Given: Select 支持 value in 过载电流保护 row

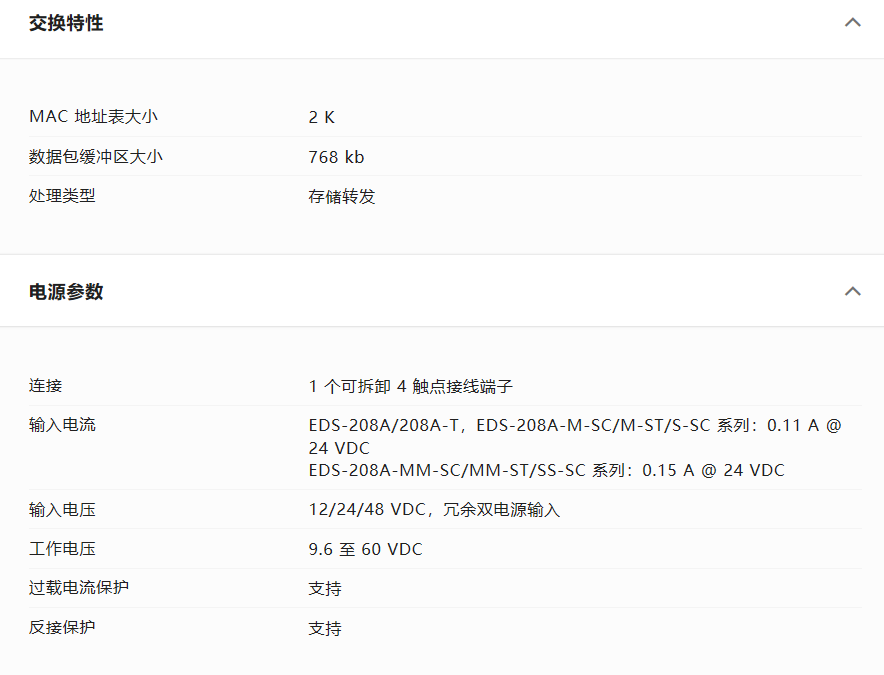Looking at the screenshot, I should (325, 588).
